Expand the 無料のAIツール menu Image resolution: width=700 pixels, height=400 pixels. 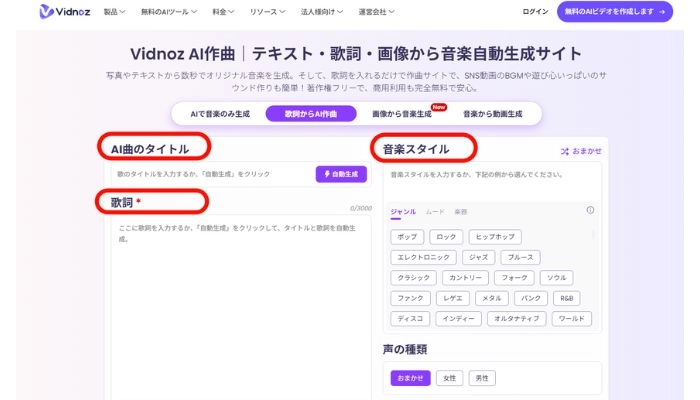[169, 12]
